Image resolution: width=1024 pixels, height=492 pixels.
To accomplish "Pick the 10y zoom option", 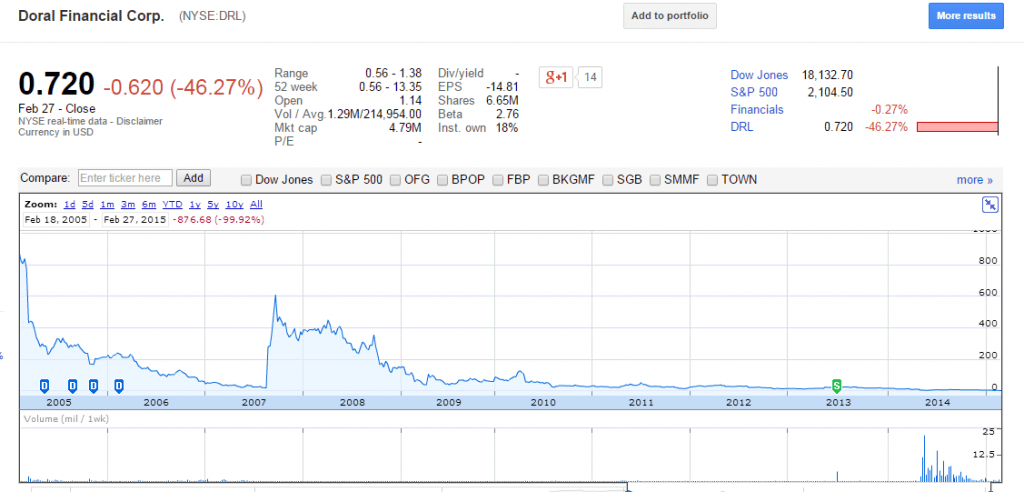I will coord(234,205).
